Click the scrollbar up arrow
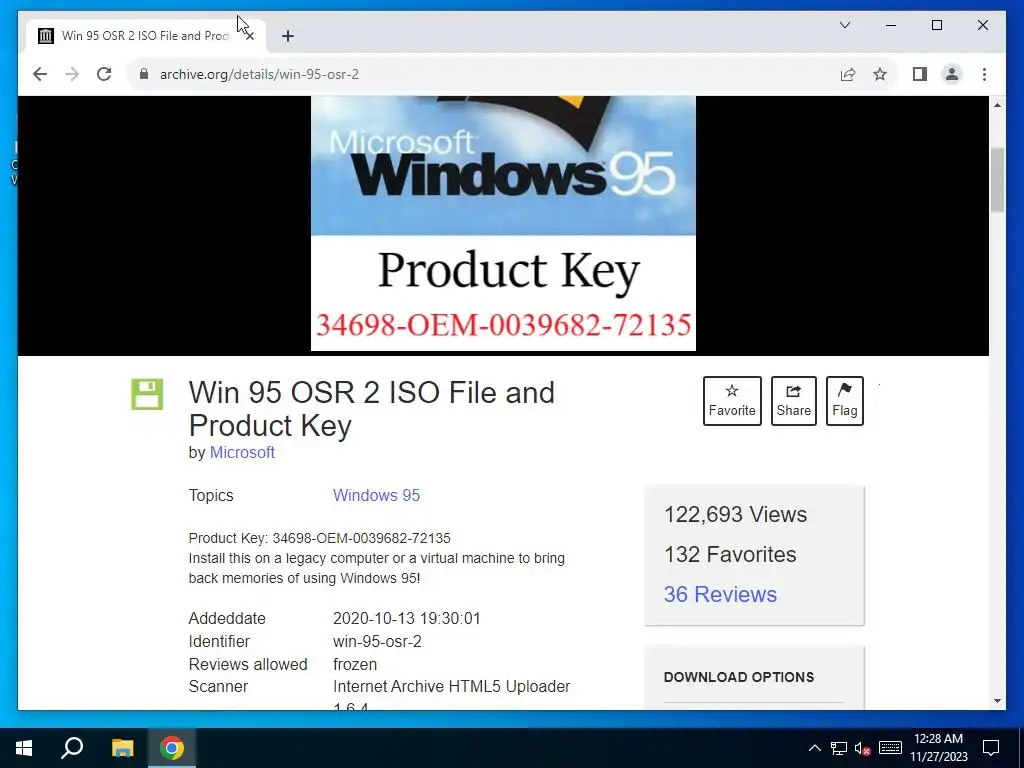The height and width of the screenshot is (768, 1024). [997, 104]
